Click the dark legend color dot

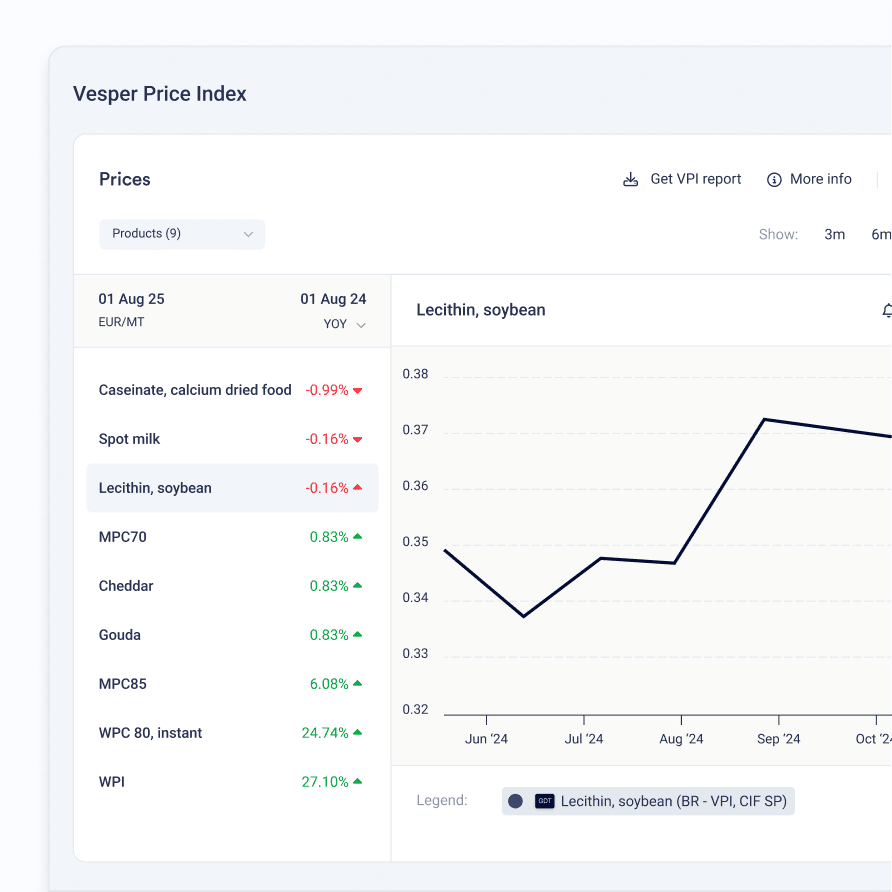pyautogui.click(x=515, y=801)
